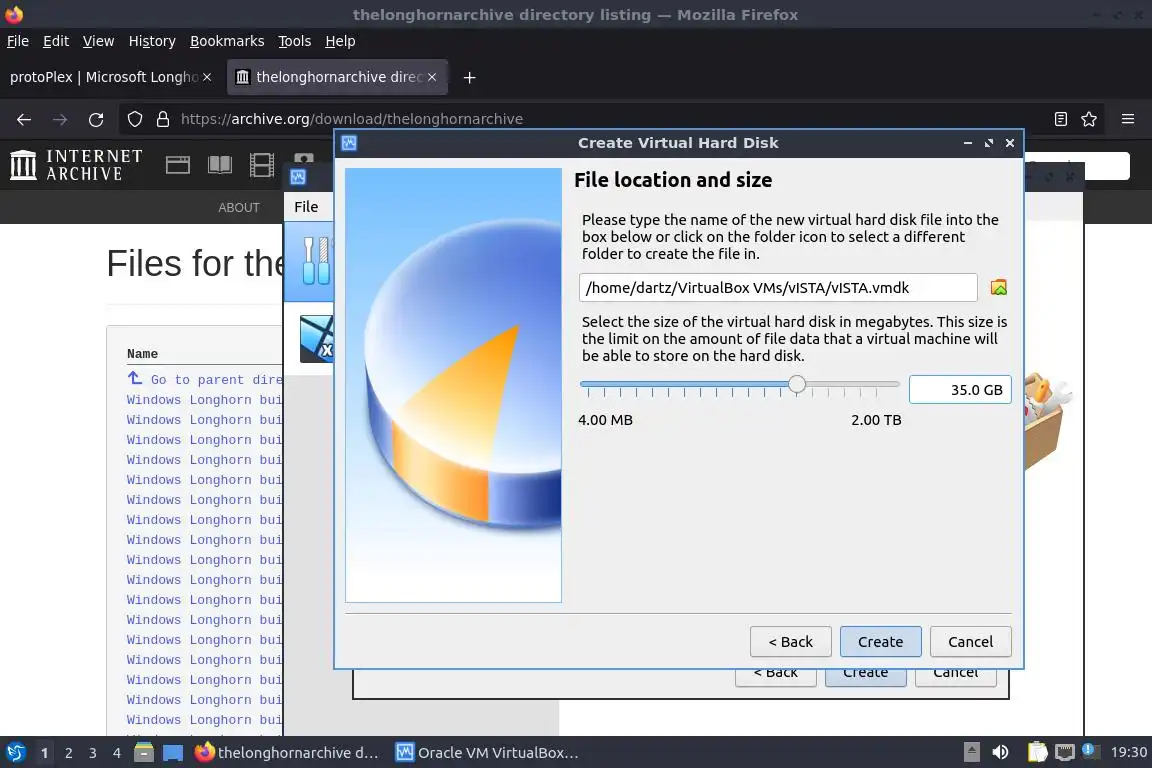Toggle Firefox reader view
This screenshot has height=768, width=1152.
(1061, 119)
